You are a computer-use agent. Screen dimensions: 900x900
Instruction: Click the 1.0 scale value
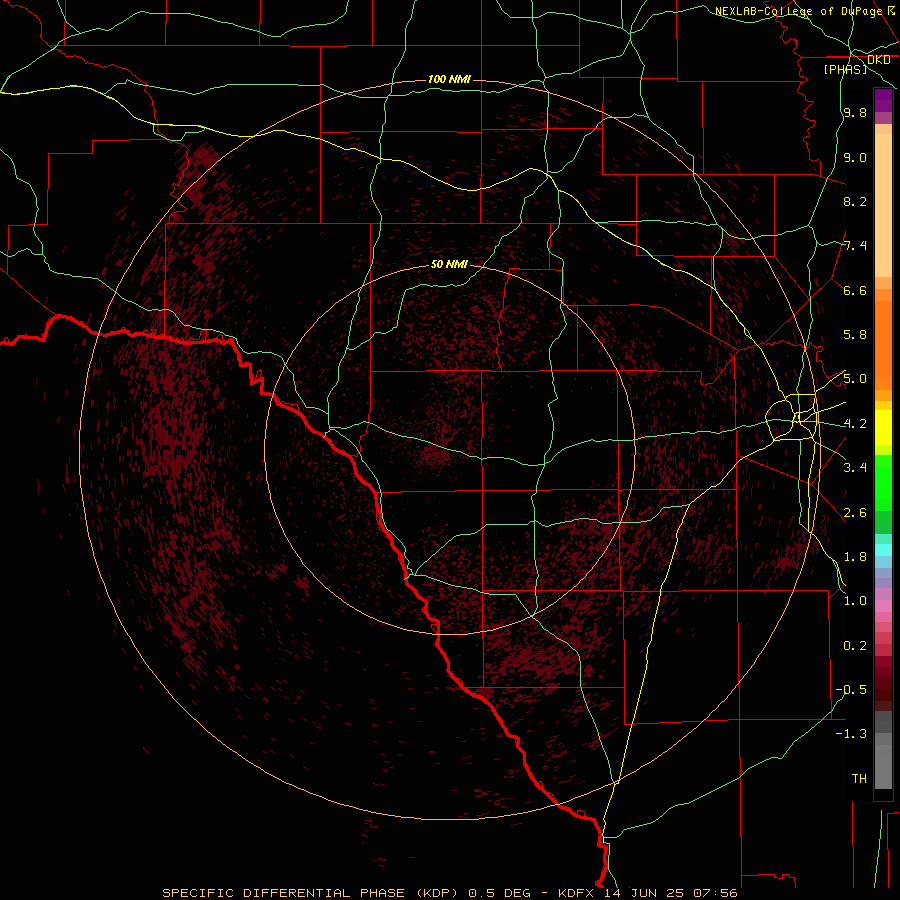tap(855, 601)
